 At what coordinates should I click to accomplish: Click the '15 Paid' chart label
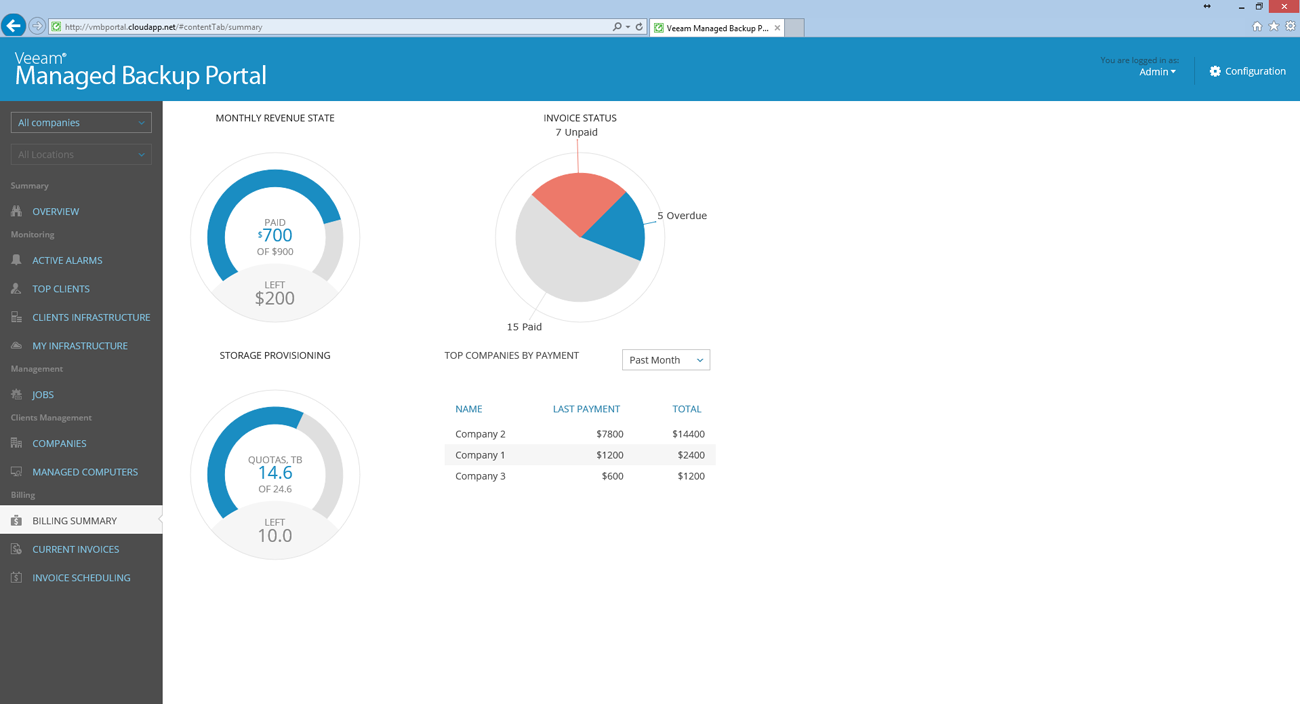click(524, 327)
